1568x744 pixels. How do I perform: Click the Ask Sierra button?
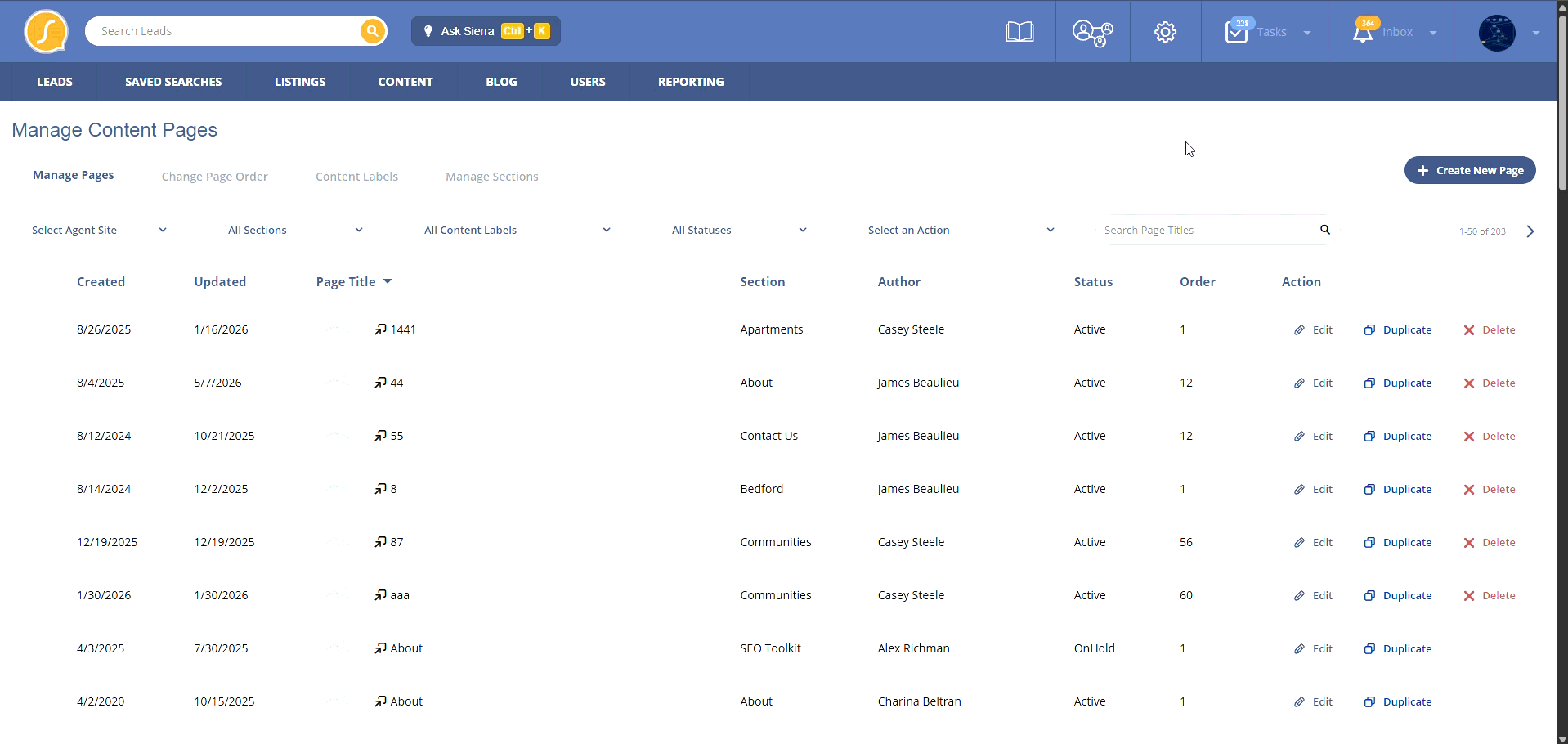(486, 31)
